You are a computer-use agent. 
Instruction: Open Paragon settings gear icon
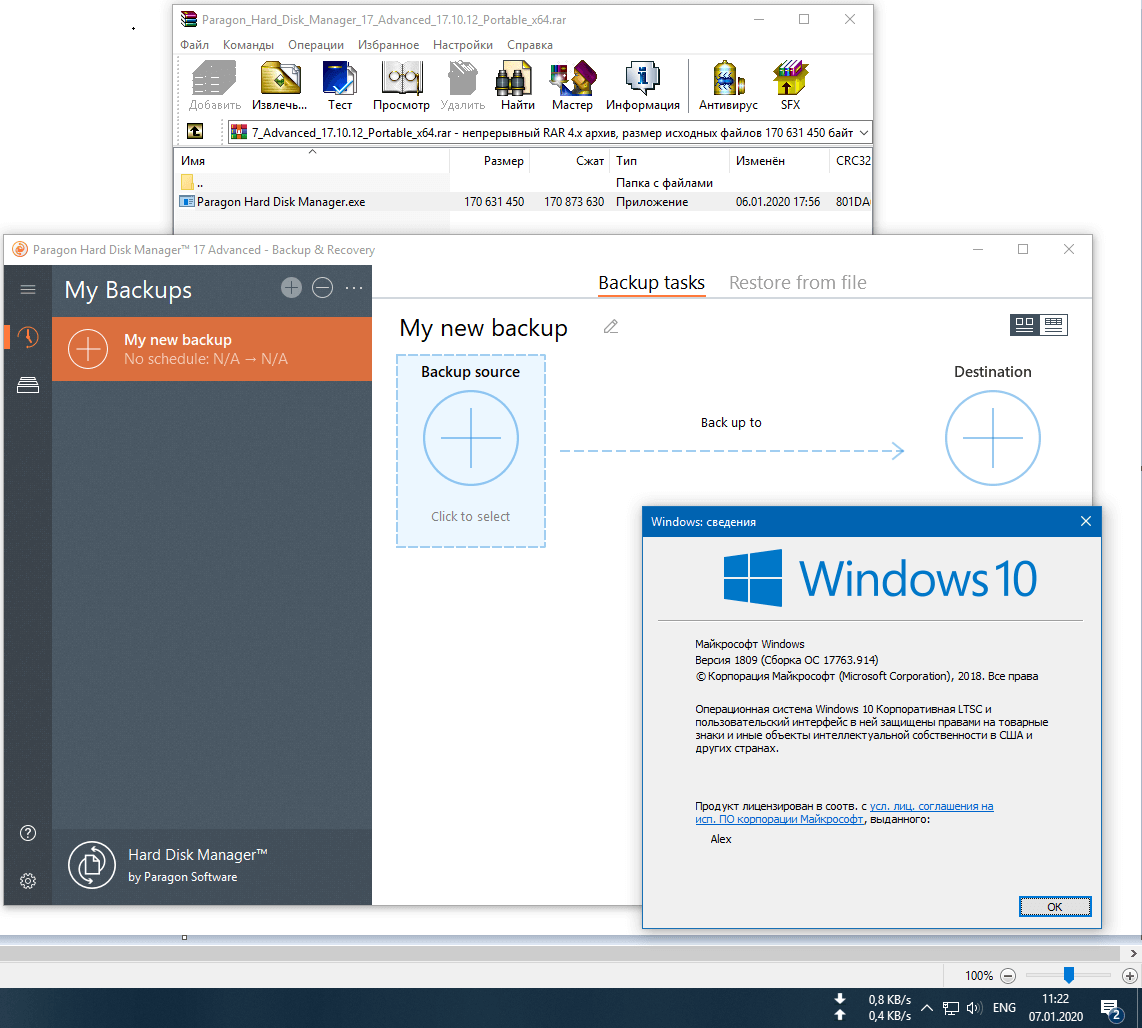[x=28, y=881]
